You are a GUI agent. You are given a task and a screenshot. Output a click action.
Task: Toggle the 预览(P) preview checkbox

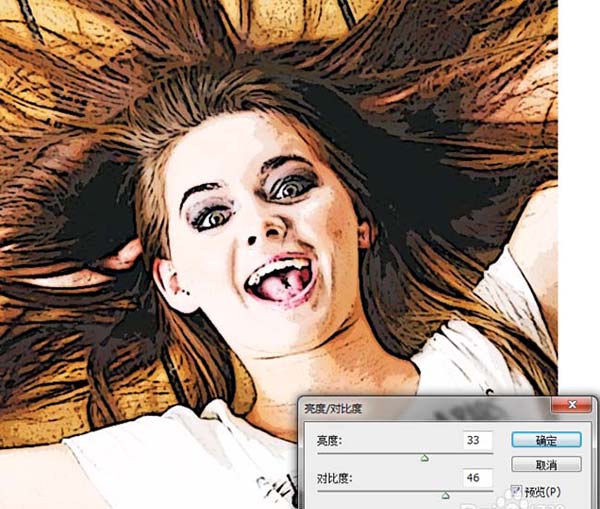[517, 490]
